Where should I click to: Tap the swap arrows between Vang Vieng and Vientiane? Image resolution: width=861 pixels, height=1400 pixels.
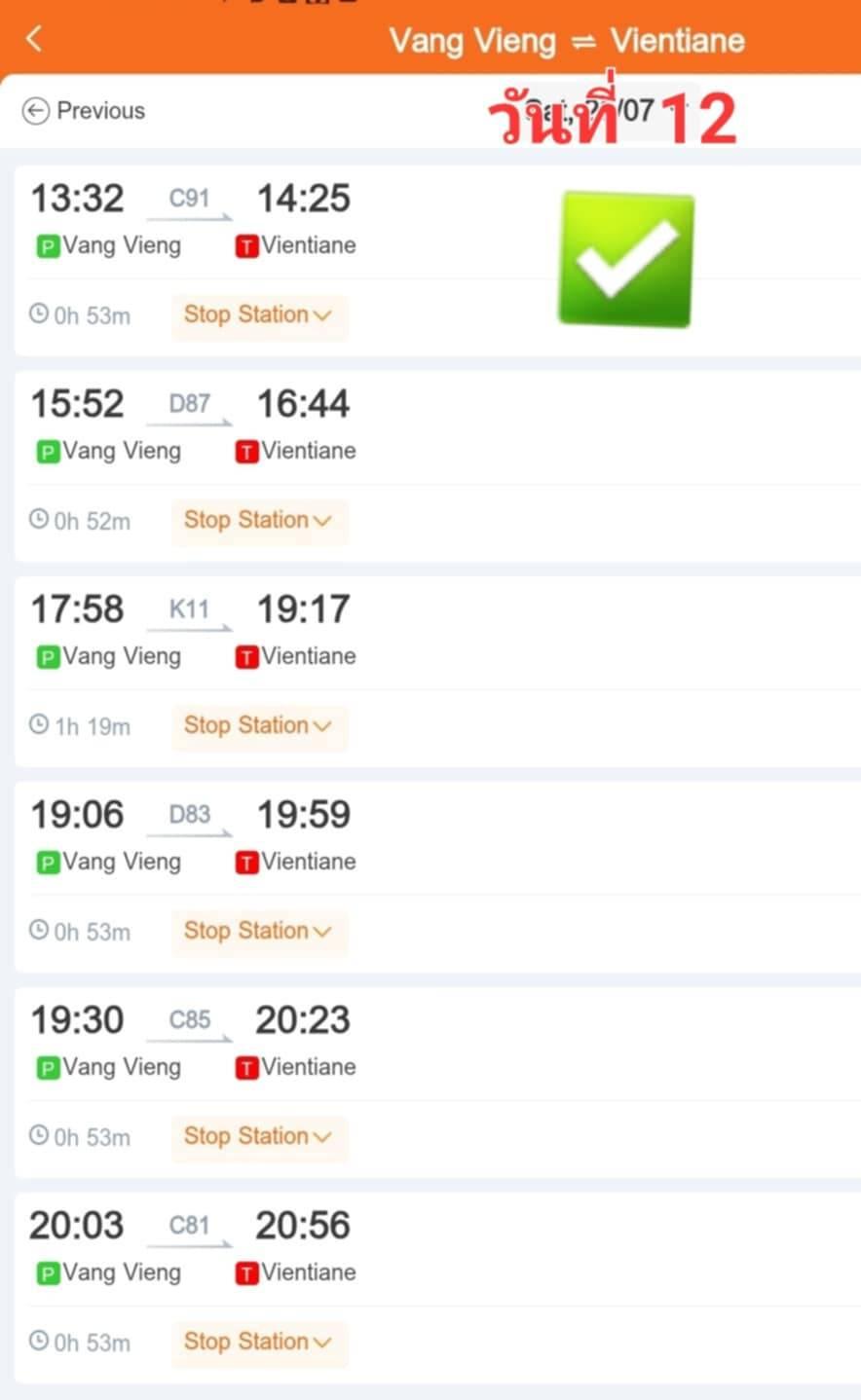click(x=582, y=42)
